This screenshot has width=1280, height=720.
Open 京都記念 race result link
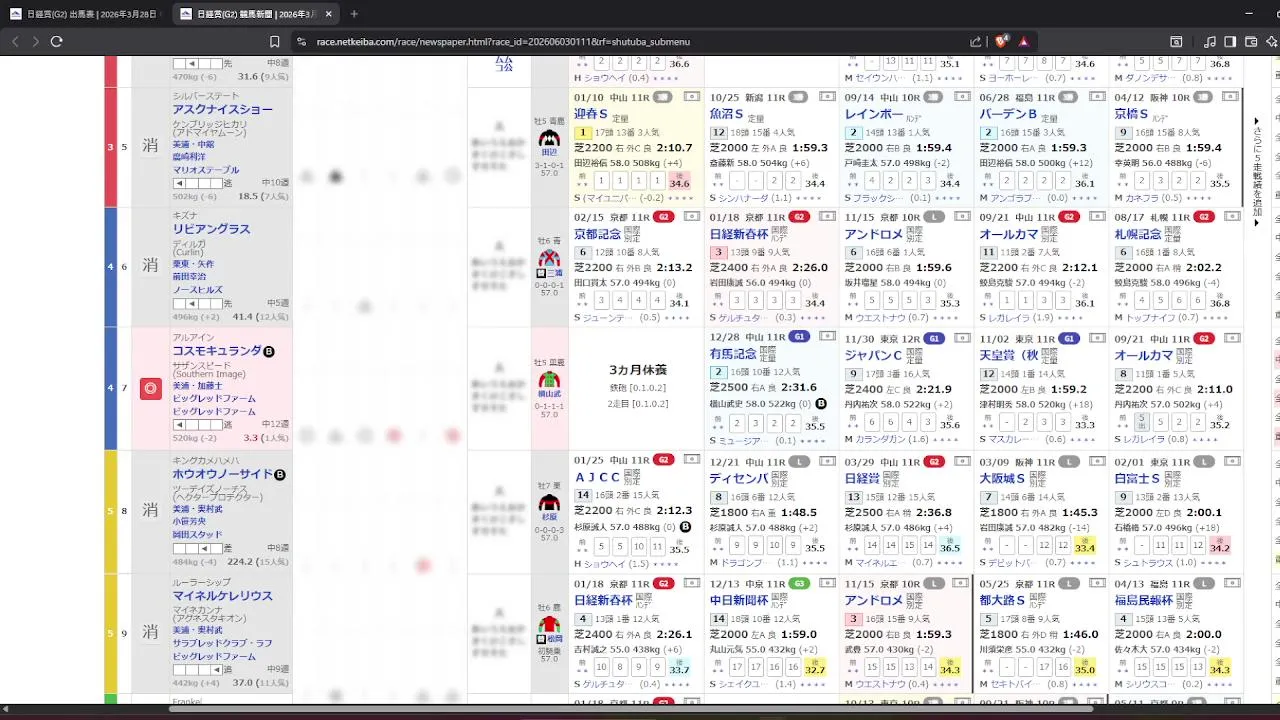click(598, 234)
